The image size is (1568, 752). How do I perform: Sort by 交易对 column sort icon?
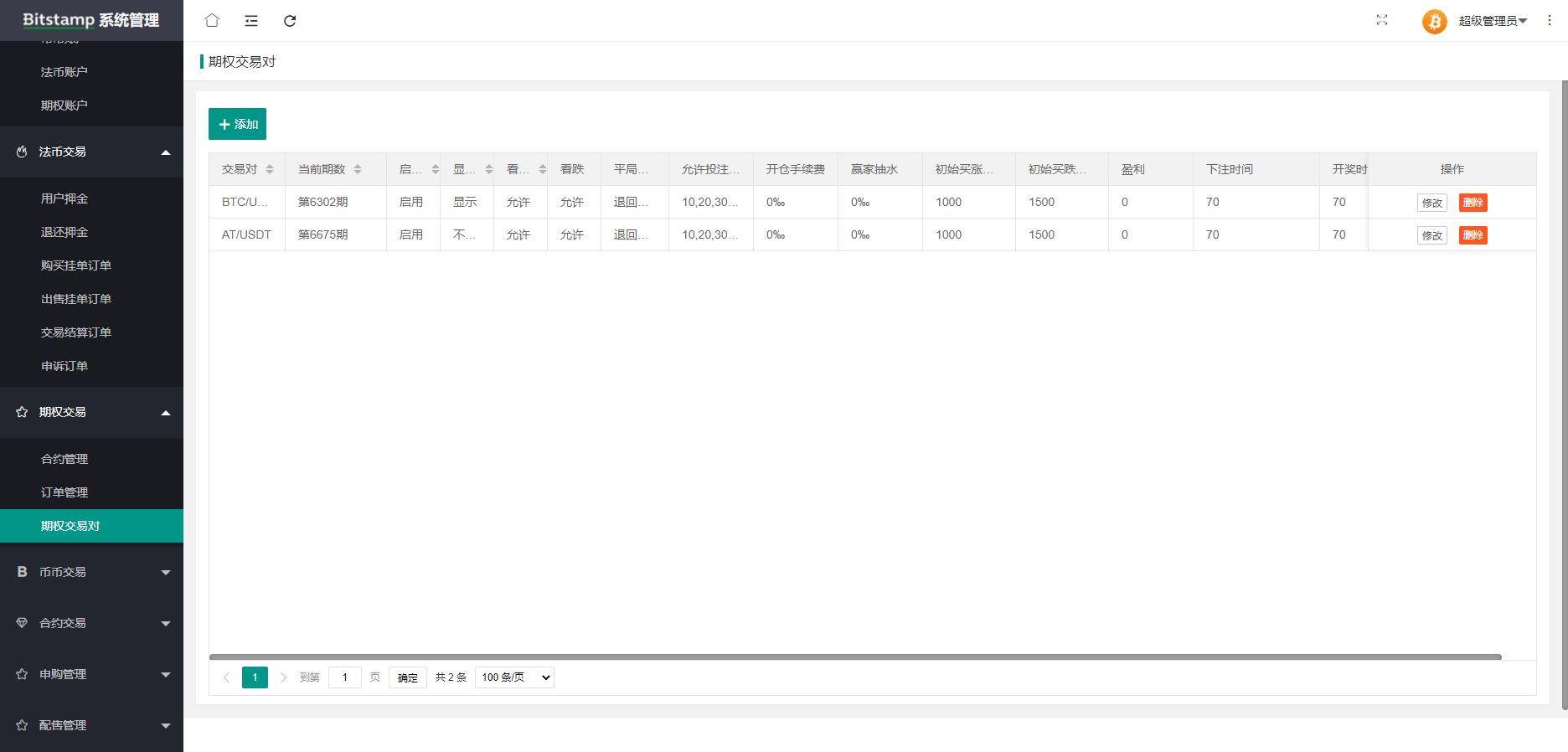270,169
